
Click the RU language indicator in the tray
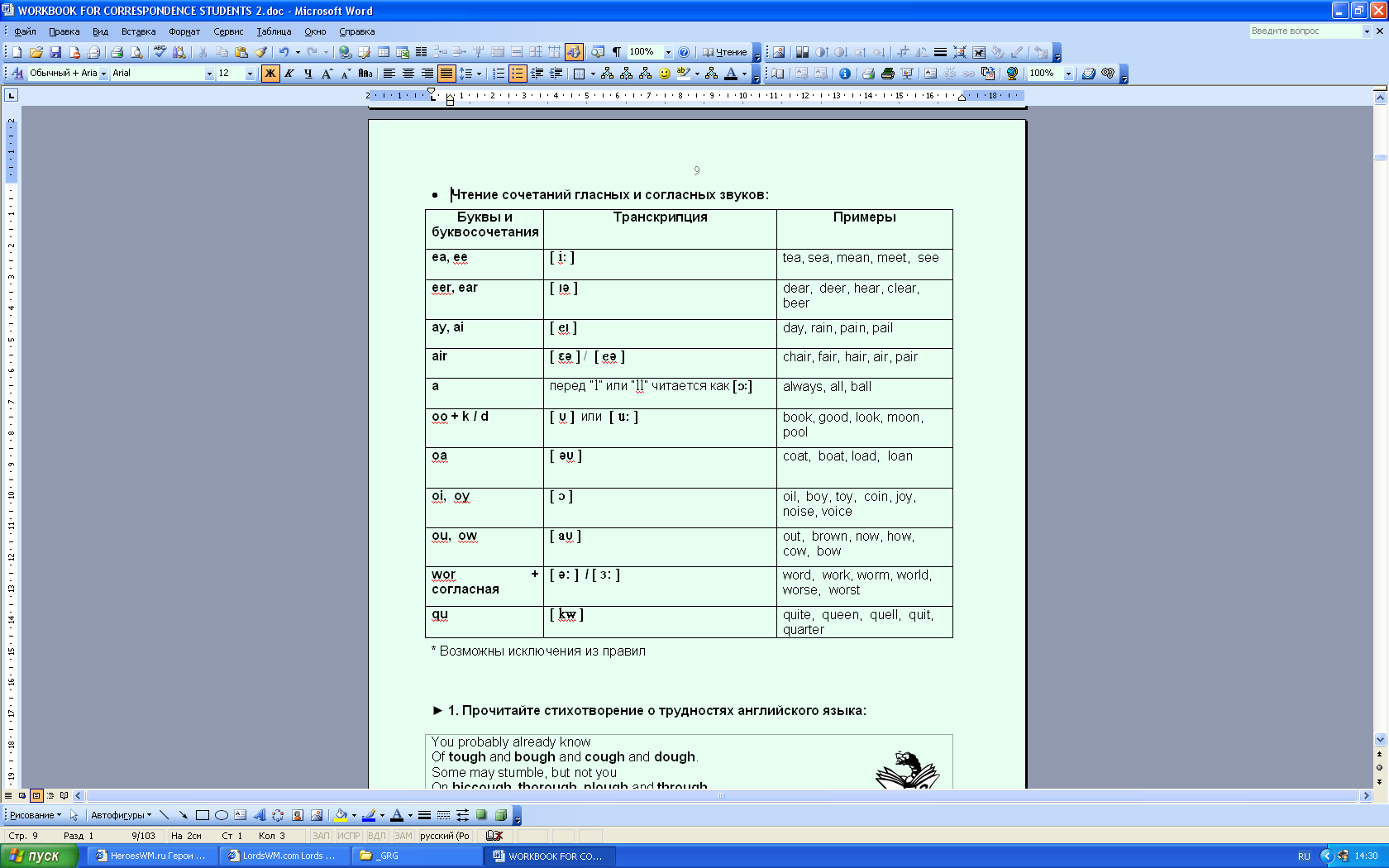pos(1304,856)
